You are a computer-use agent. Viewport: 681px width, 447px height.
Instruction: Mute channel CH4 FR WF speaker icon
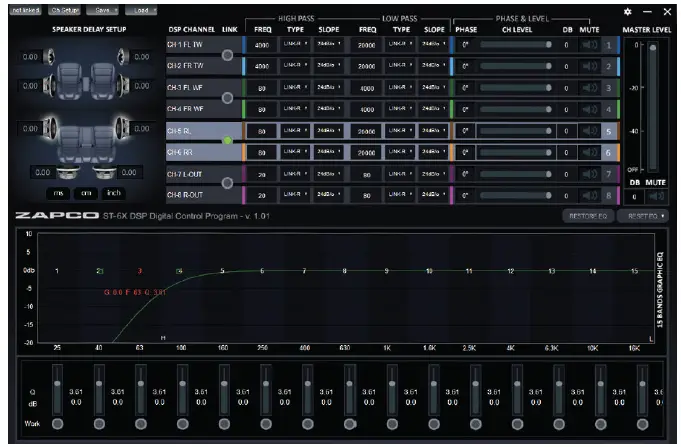point(590,109)
